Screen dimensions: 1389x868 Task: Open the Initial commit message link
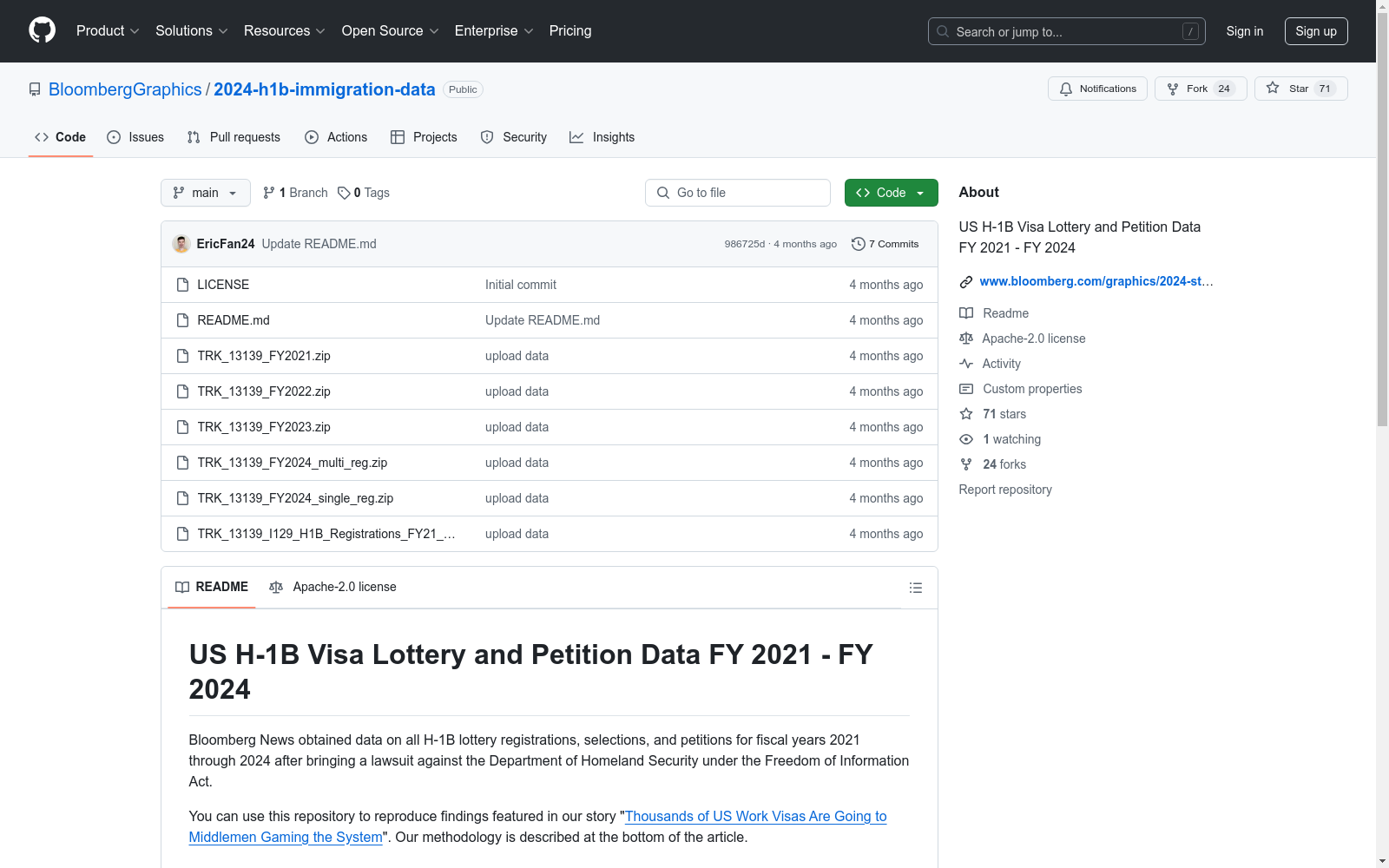pyautogui.click(x=521, y=285)
